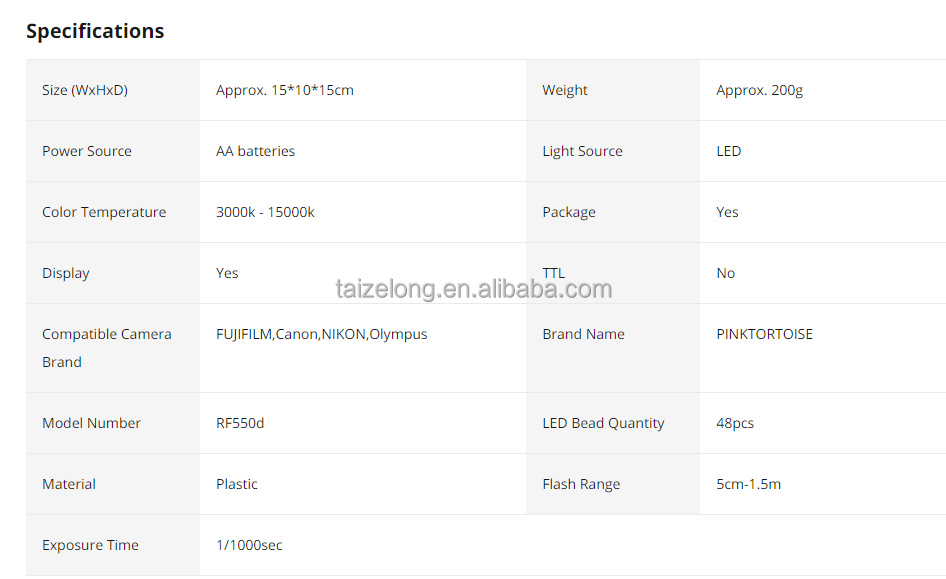This screenshot has width=946, height=579.
Task: Click the Approx. 15*10*15cm value
Action: 285,90
